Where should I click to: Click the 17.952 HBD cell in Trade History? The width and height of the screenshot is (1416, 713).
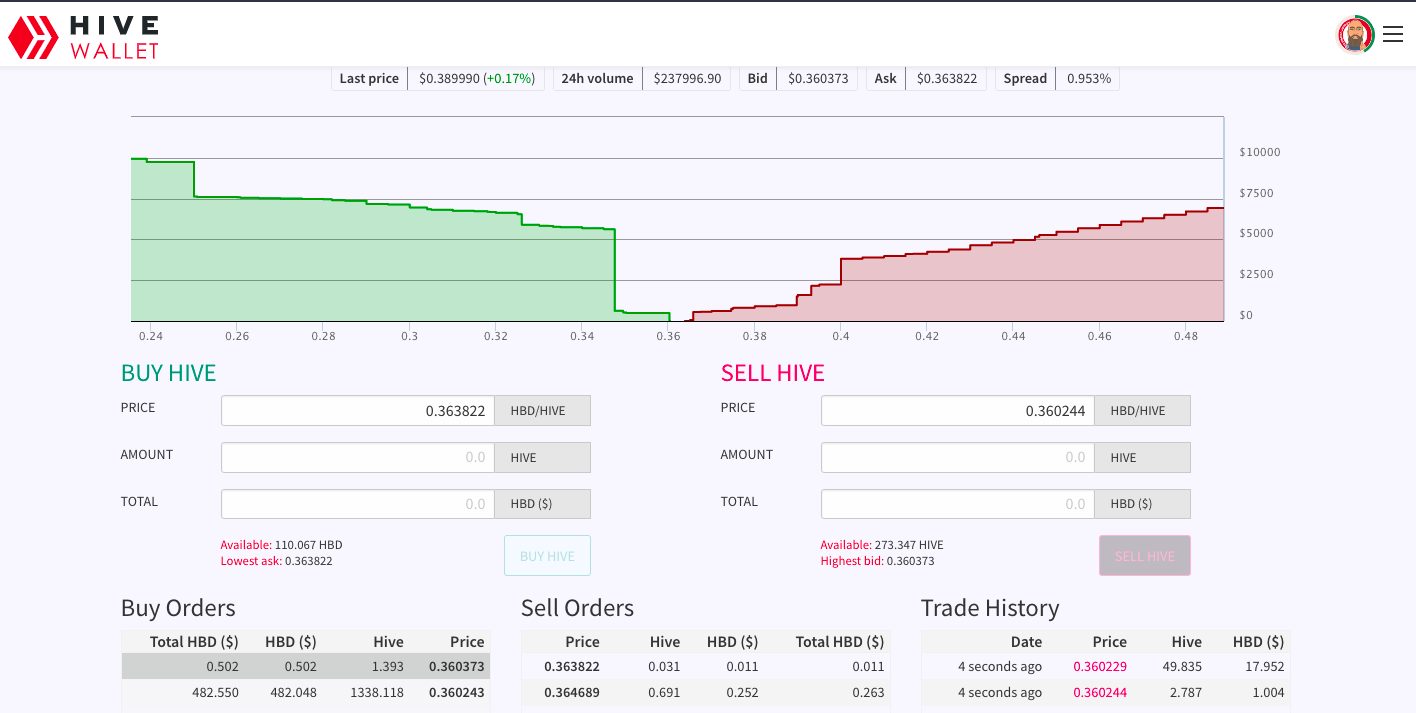1264,667
